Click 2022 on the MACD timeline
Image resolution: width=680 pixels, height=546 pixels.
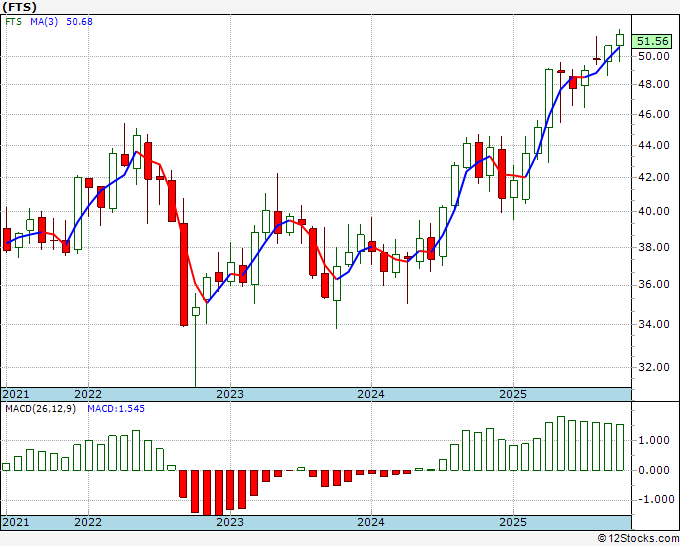(88, 522)
